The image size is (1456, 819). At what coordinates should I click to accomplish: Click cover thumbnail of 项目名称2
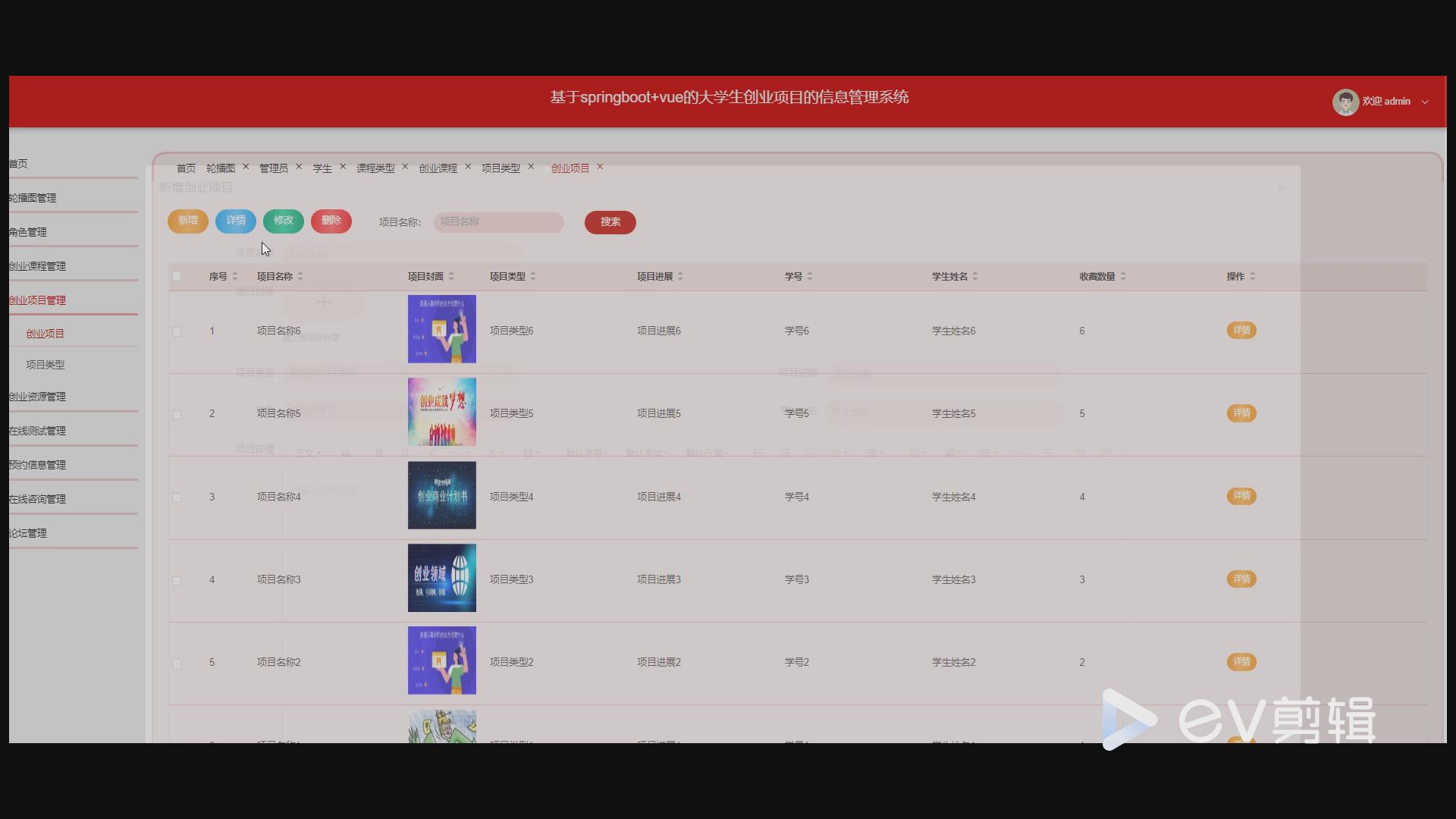[x=442, y=661]
